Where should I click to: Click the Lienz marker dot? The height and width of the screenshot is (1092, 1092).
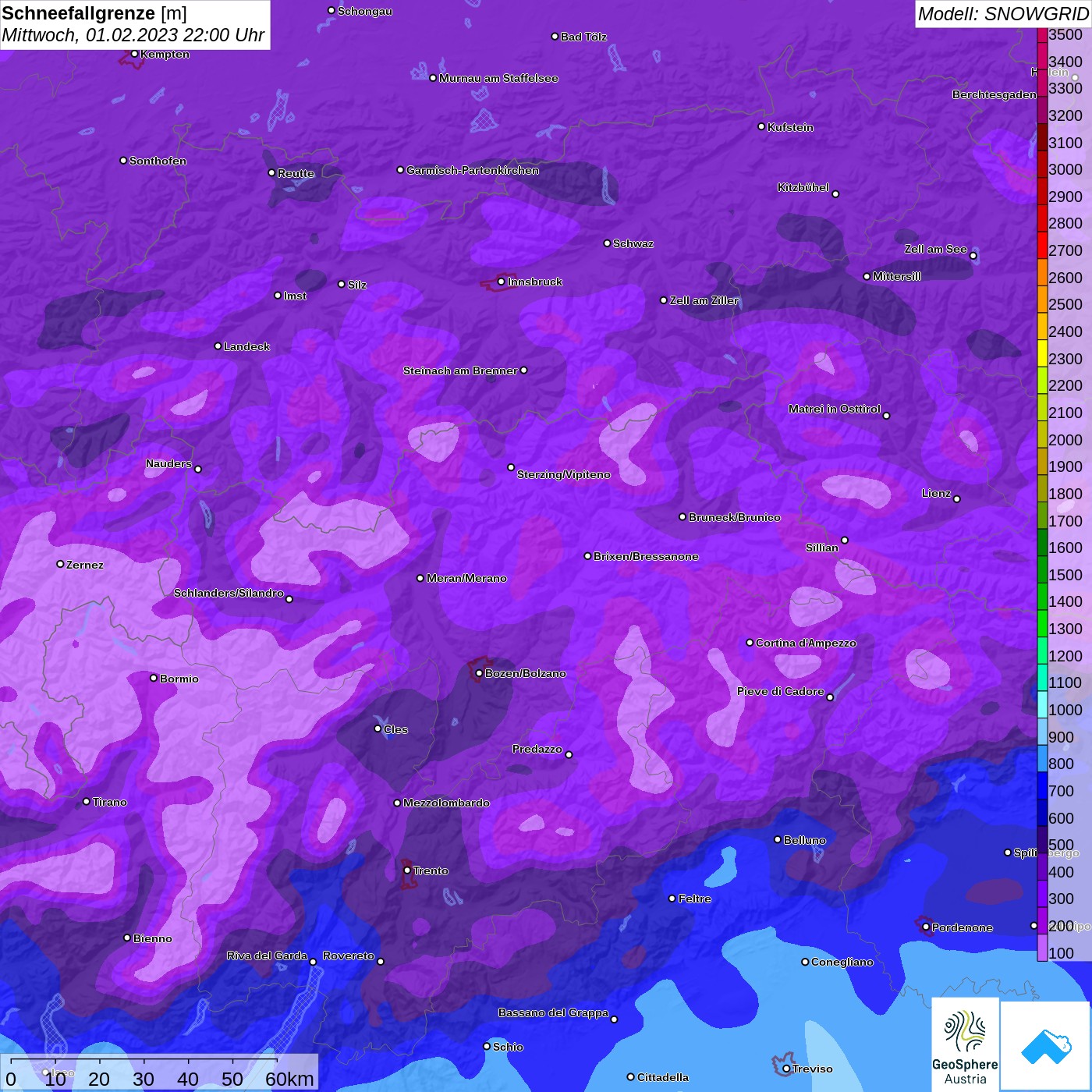point(957,499)
